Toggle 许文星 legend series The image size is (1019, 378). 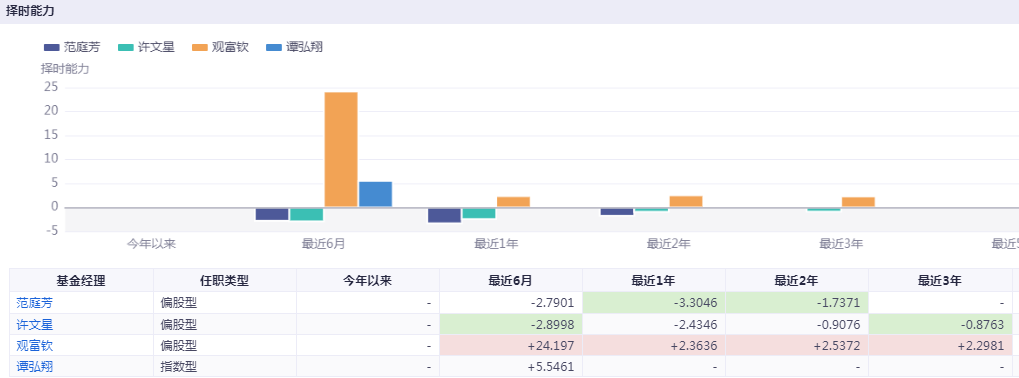(x=146, y=47)
